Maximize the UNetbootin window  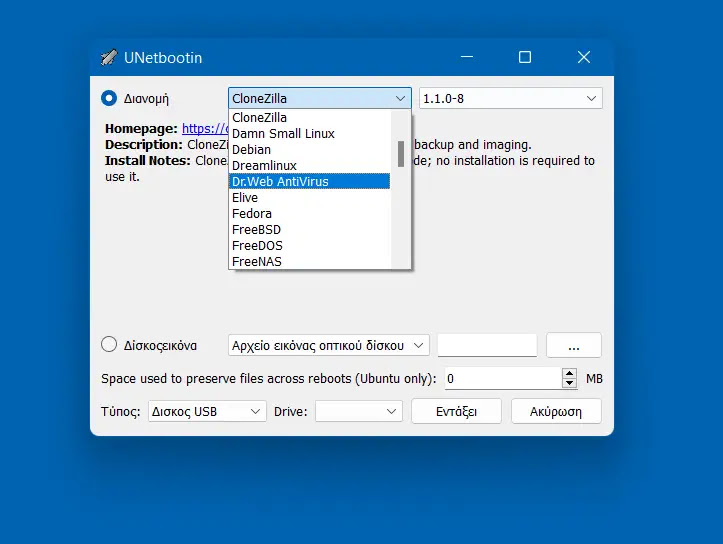[525, 57]
